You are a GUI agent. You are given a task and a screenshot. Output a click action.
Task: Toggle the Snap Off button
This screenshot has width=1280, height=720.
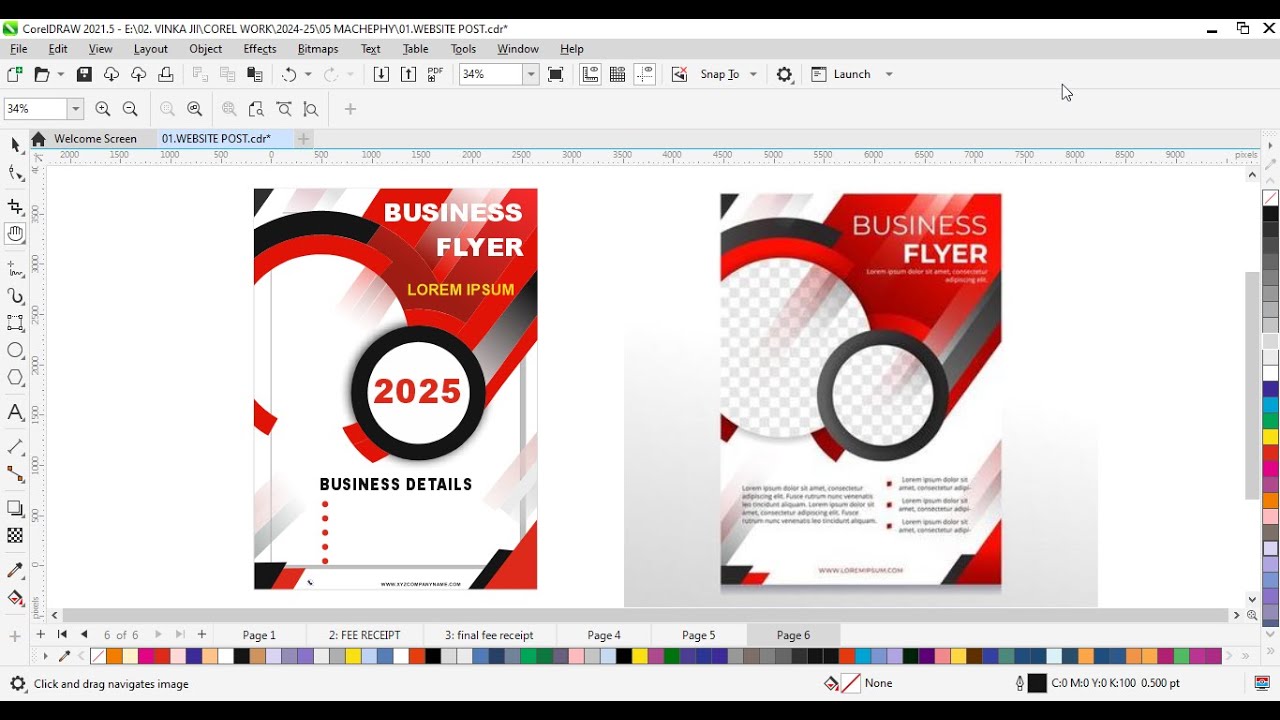tap(679, 74)
